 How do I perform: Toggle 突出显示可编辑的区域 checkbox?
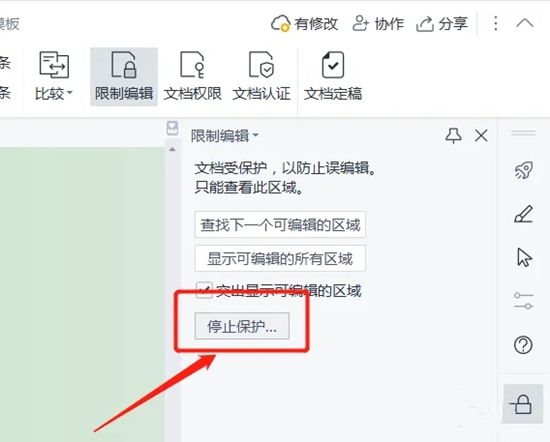(x=203, y=290)
